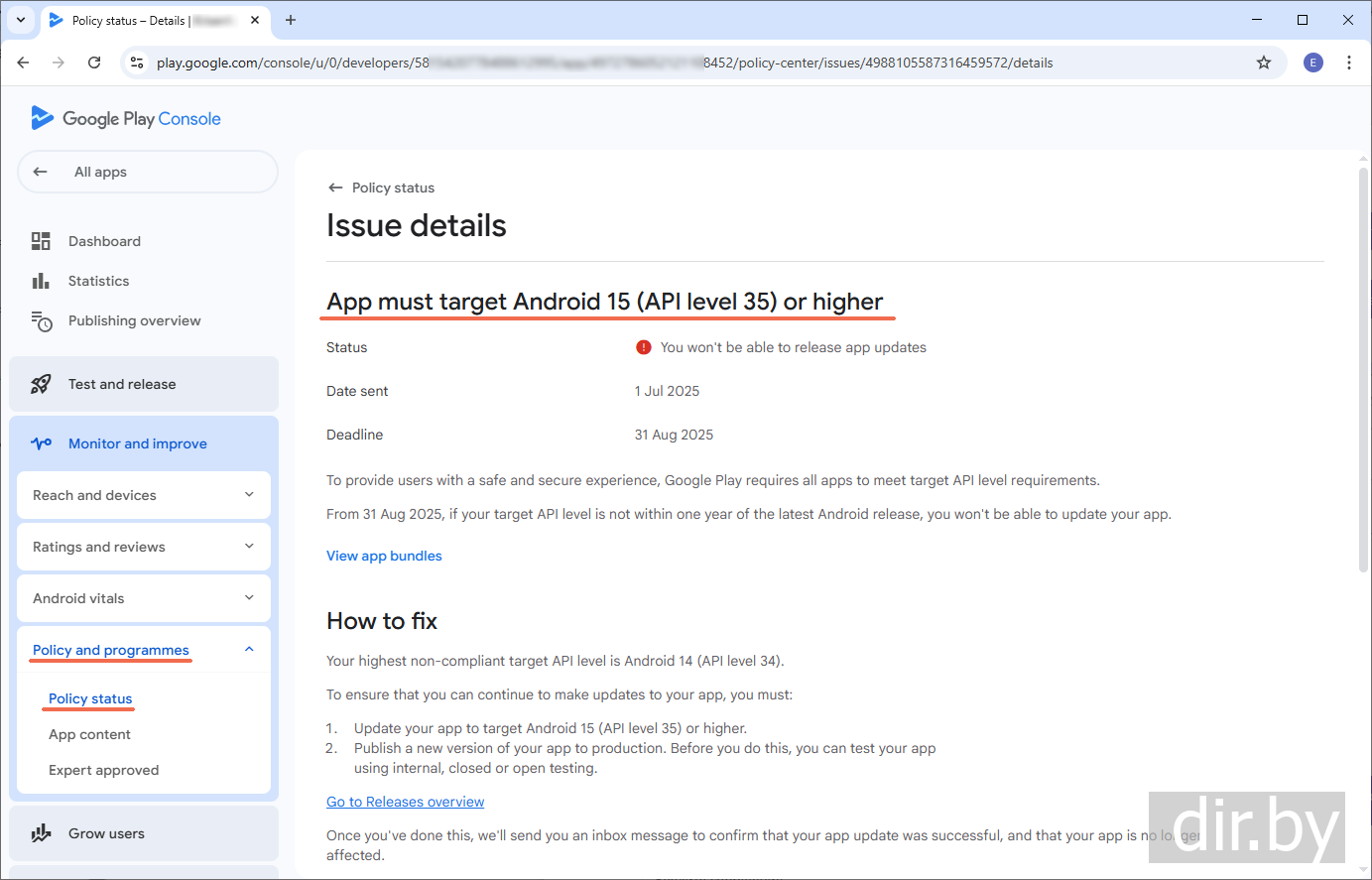Open the Chrome profile avatar

point(1312,63)
